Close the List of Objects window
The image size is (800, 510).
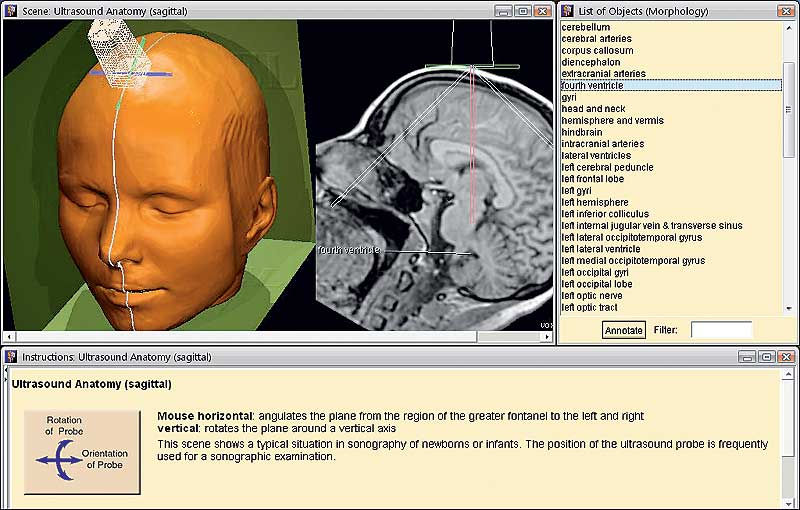pos(786,11)
